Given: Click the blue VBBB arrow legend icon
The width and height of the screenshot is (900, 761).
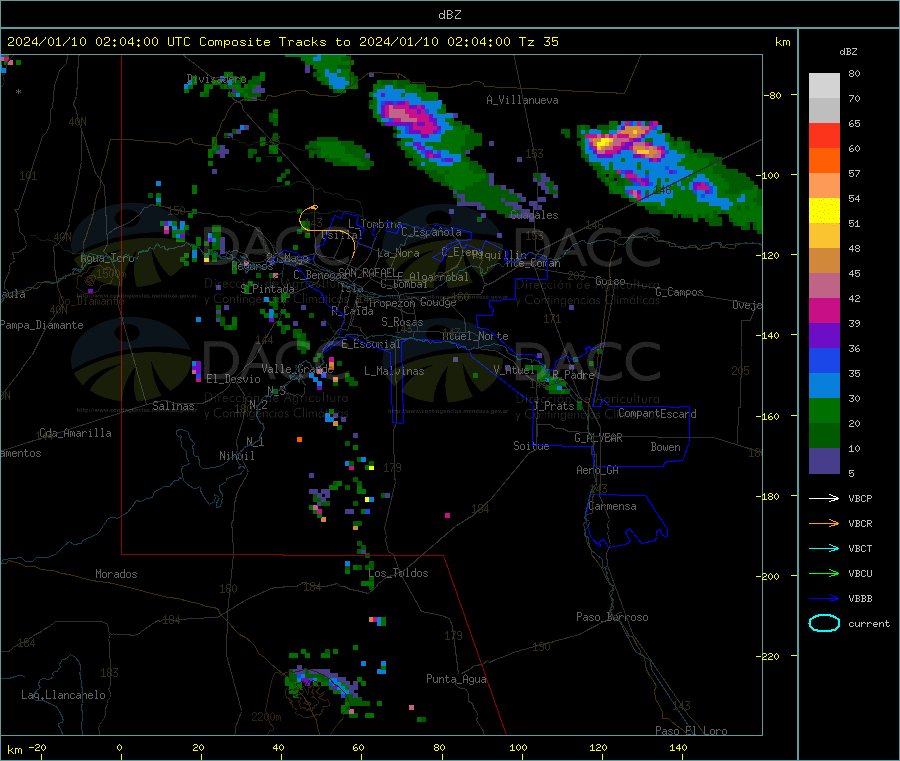Looking at the screenshot, I should [x=824, y=598].
